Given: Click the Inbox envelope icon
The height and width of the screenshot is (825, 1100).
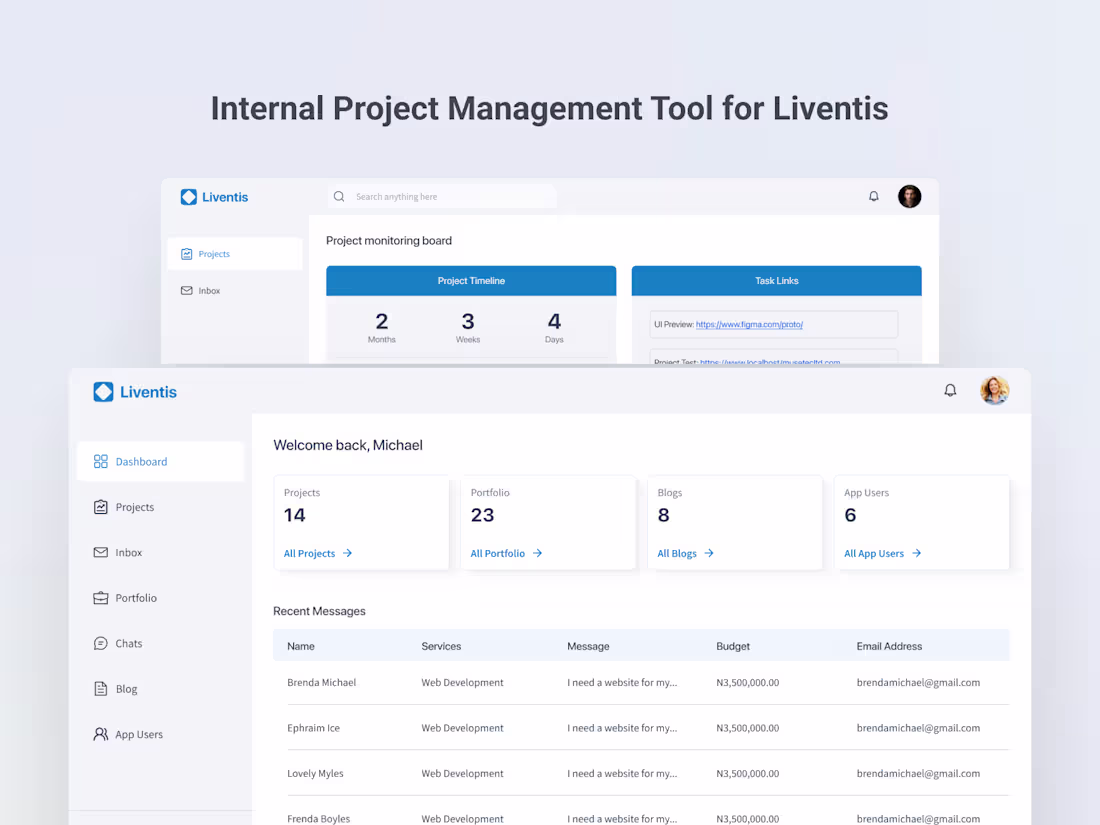Looking at the screenshot, I should (x=100, y=552).
